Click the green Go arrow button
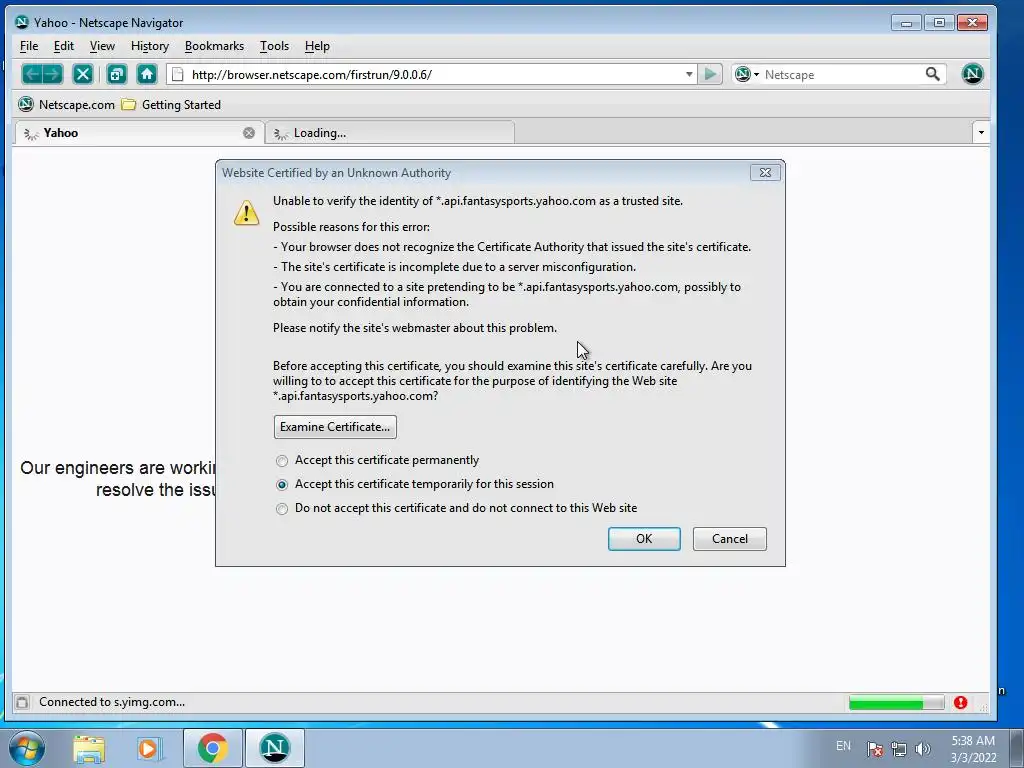The width and height of the screenshot is (1024, 768). click(710, 74)
